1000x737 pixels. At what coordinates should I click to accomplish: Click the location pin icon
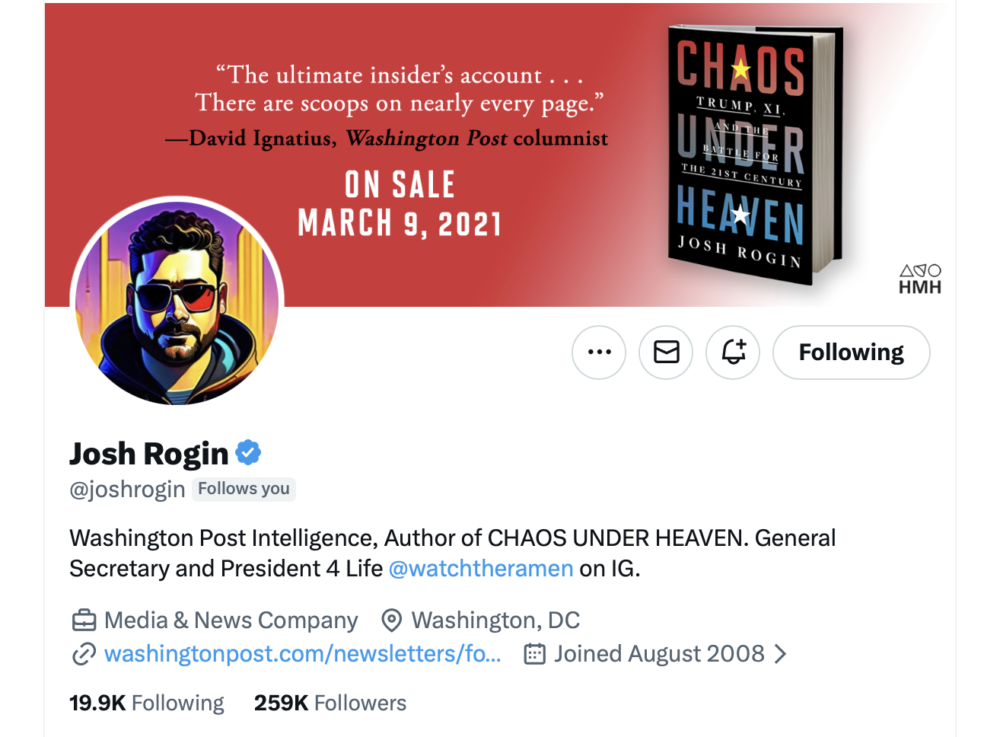tap(392, 621)
